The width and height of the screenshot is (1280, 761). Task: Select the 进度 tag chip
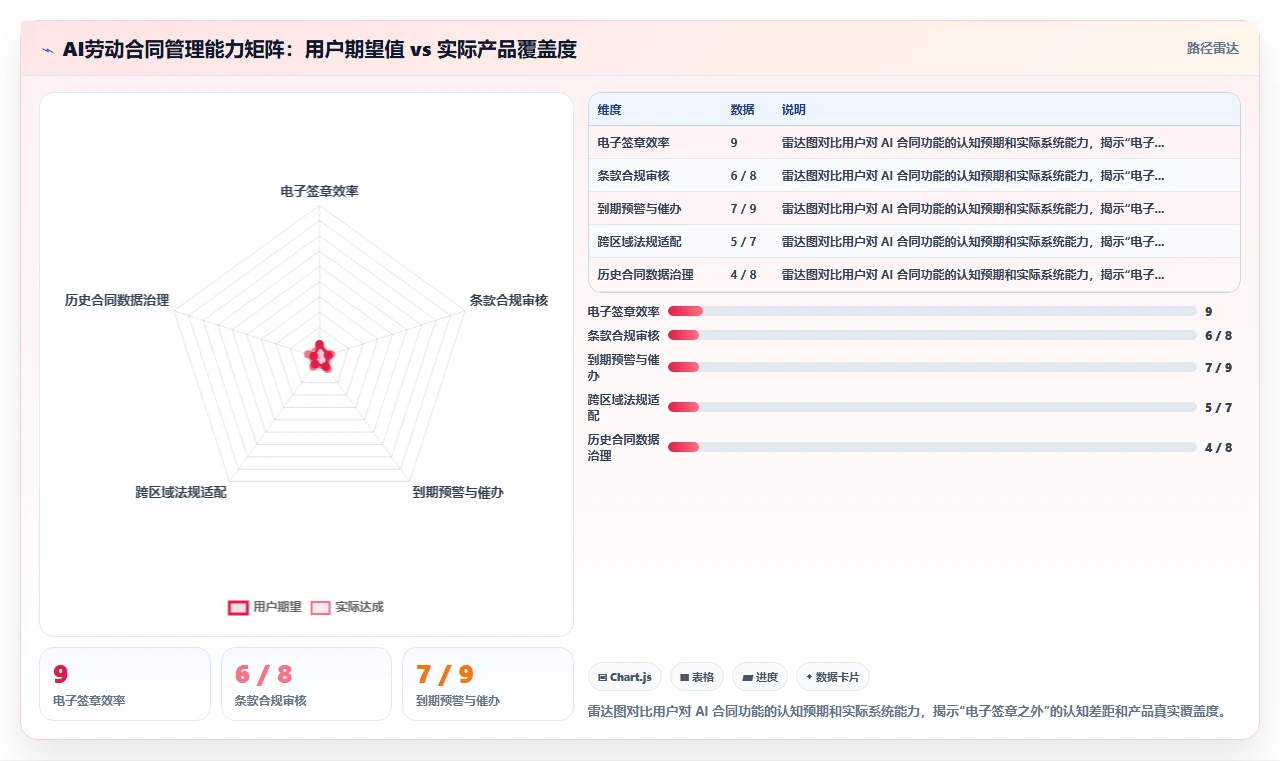(760, 677)
